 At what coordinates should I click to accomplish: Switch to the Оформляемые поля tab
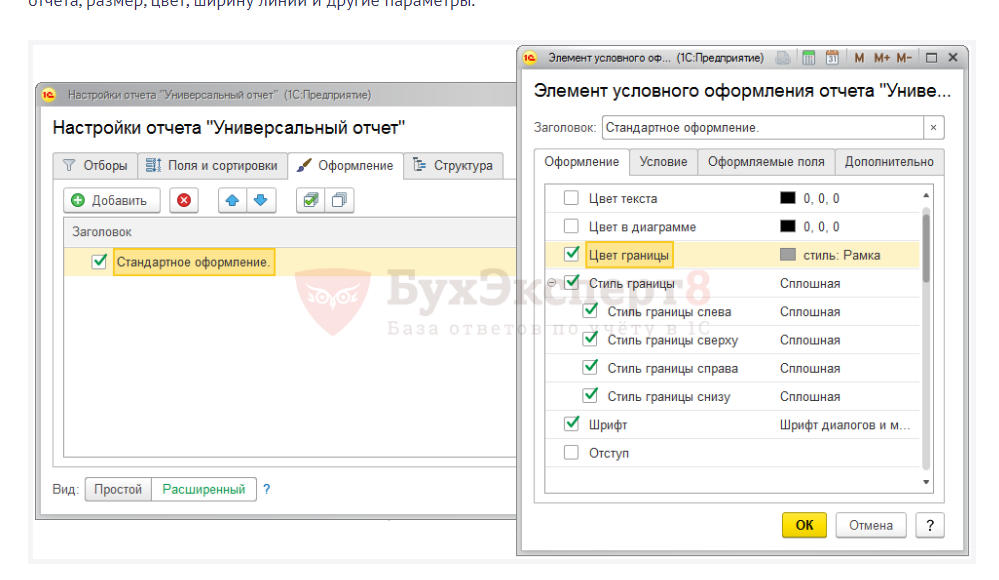pyautogui.click(x=766, y=162)
